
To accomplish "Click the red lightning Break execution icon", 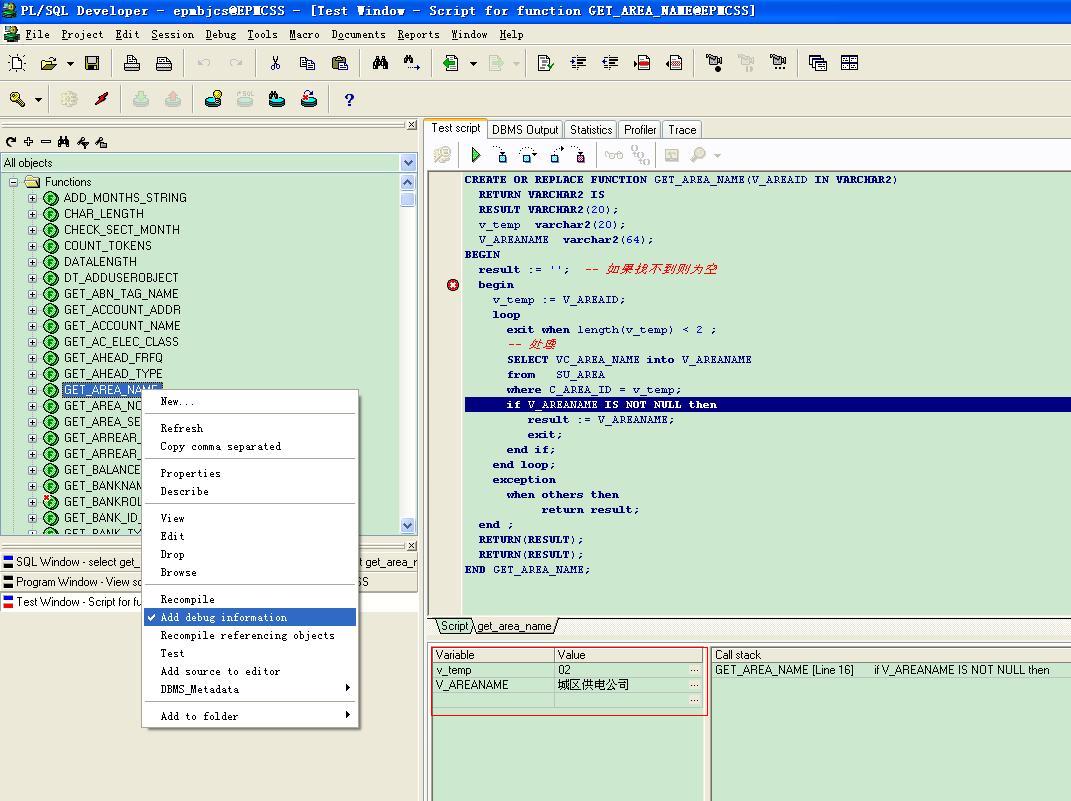I will click(x=101, y=99).
